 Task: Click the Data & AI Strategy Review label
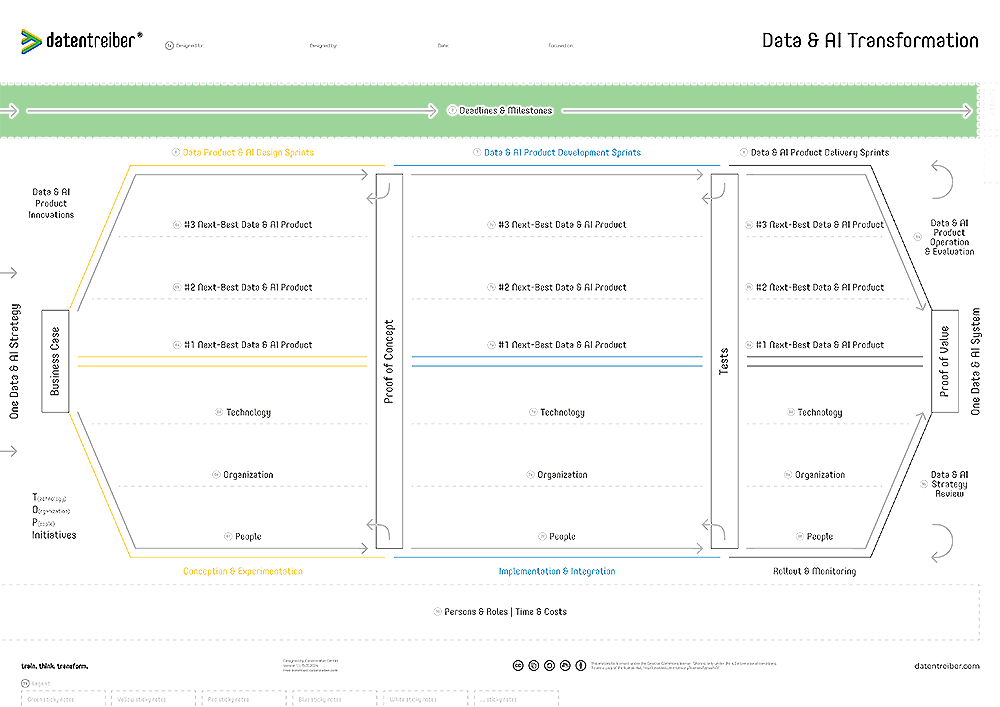click(x=949, y=484)
